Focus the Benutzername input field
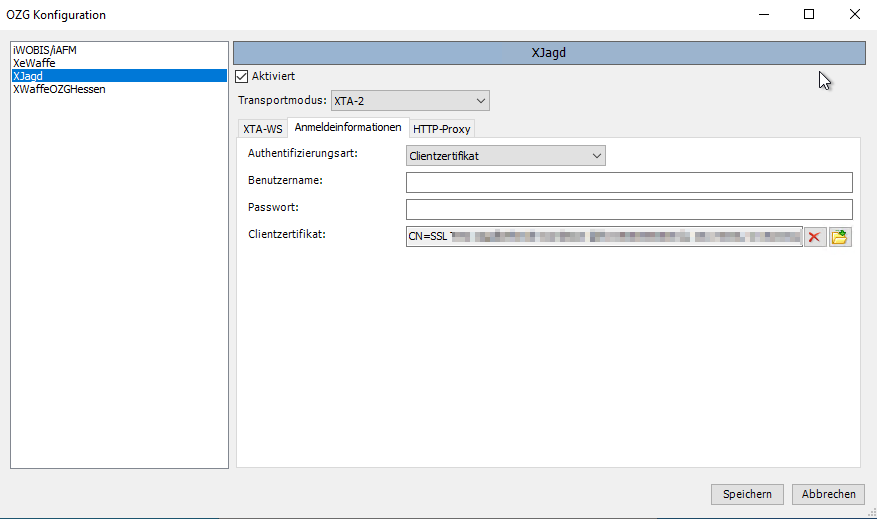Image resolution: width=877 pixels, height=519 pixels. tap(628, 182)
